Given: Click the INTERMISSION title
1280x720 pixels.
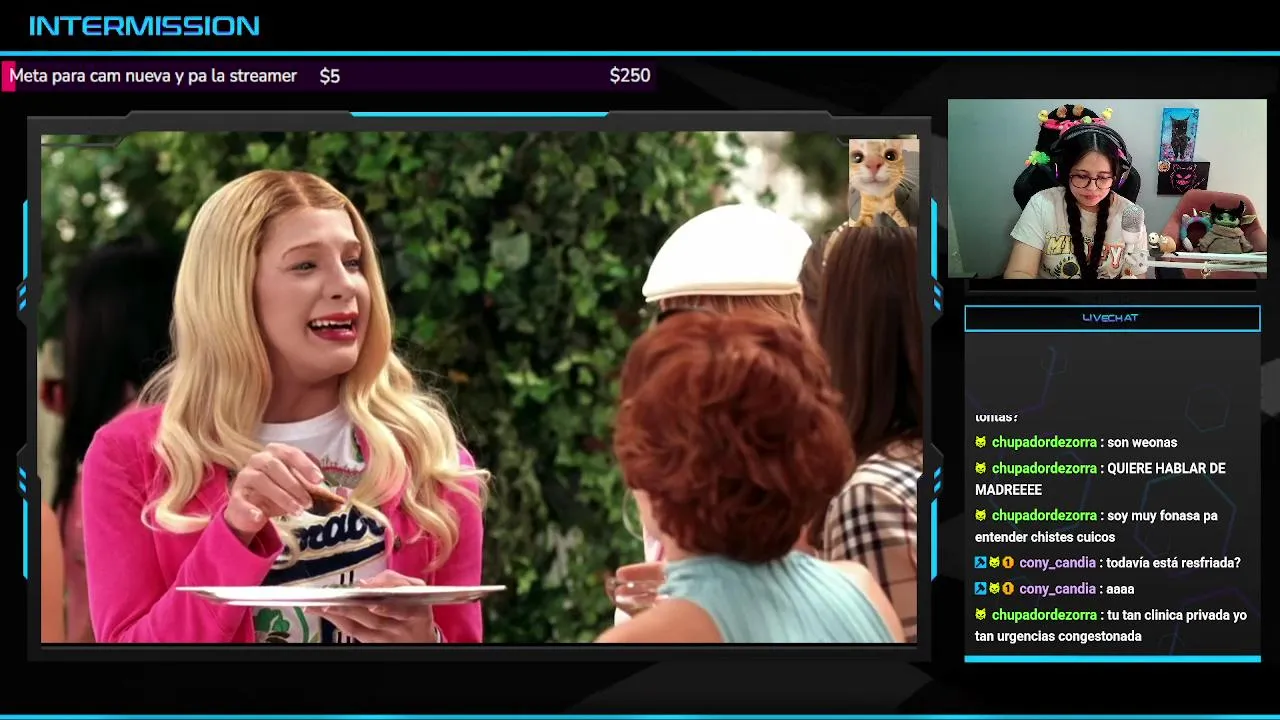Looking at the screenshot, I should point(144,26).
